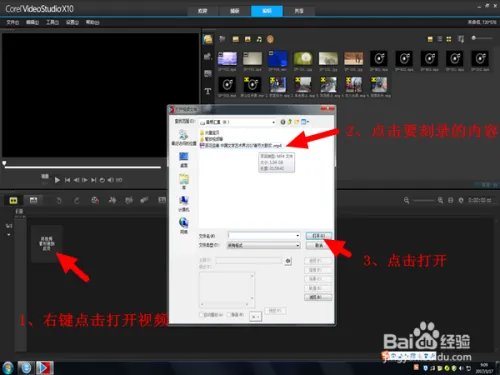
Task: Expand the file type dropdown
Action: (x=297, y=245)
